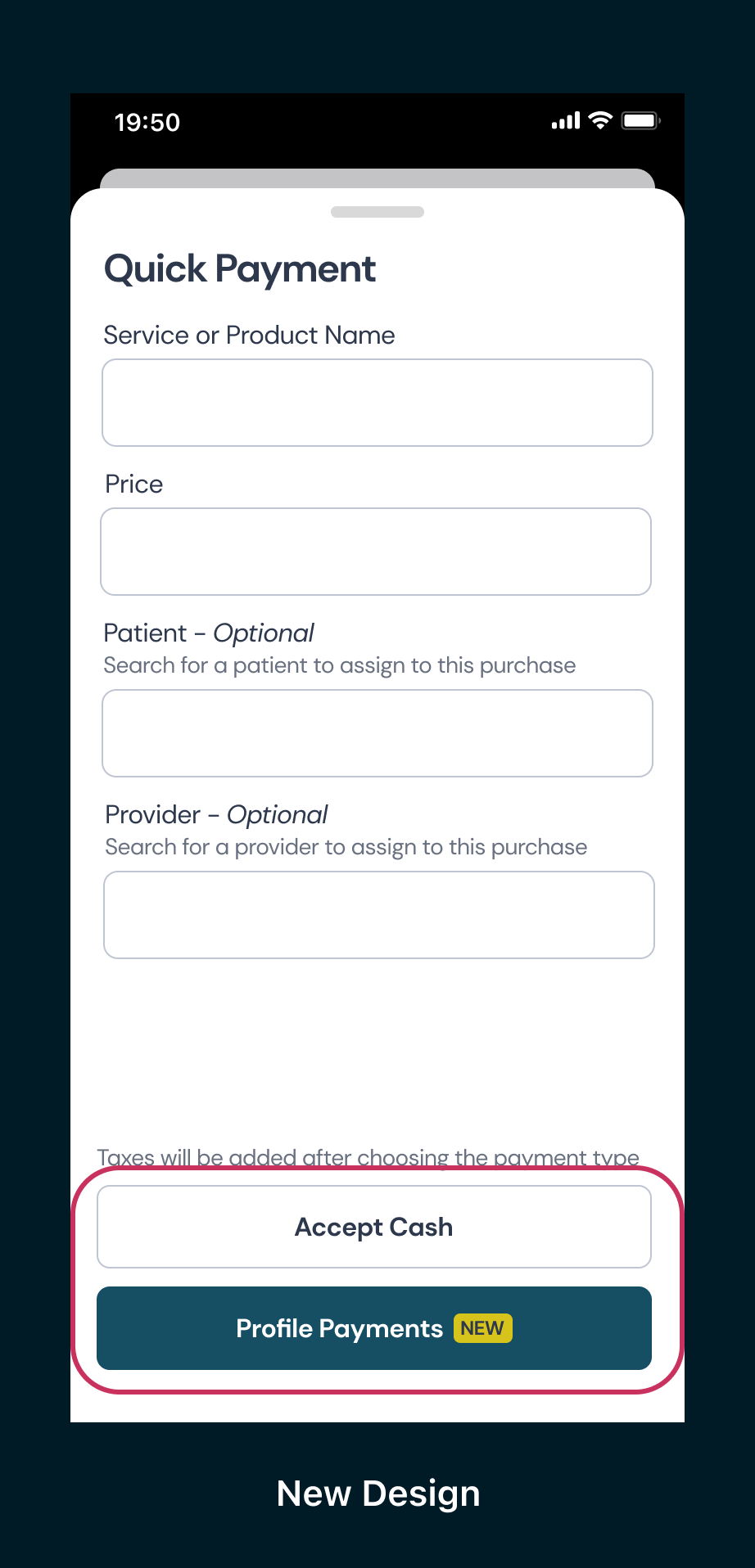The height and width of the screenshot is (1568, 755).
Task: Open the Patient search field
Action: 377,733
